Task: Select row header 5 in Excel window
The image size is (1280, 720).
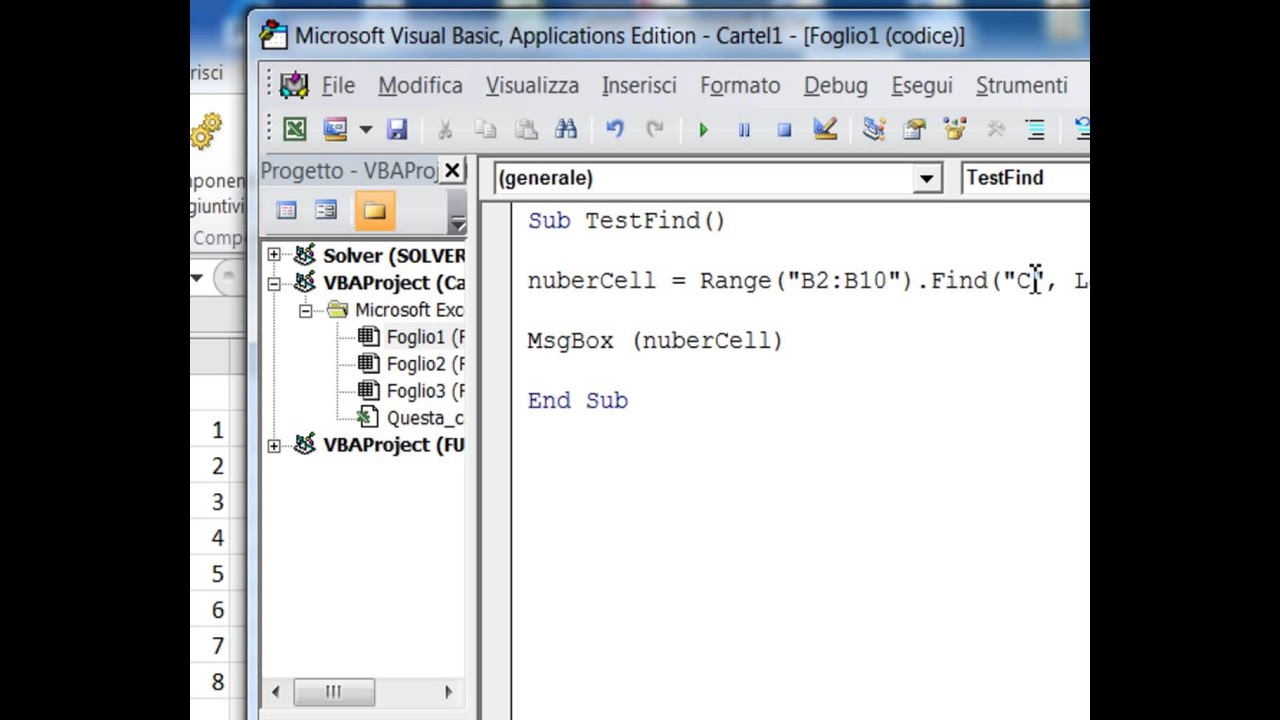Action: (x=217, y=574)
